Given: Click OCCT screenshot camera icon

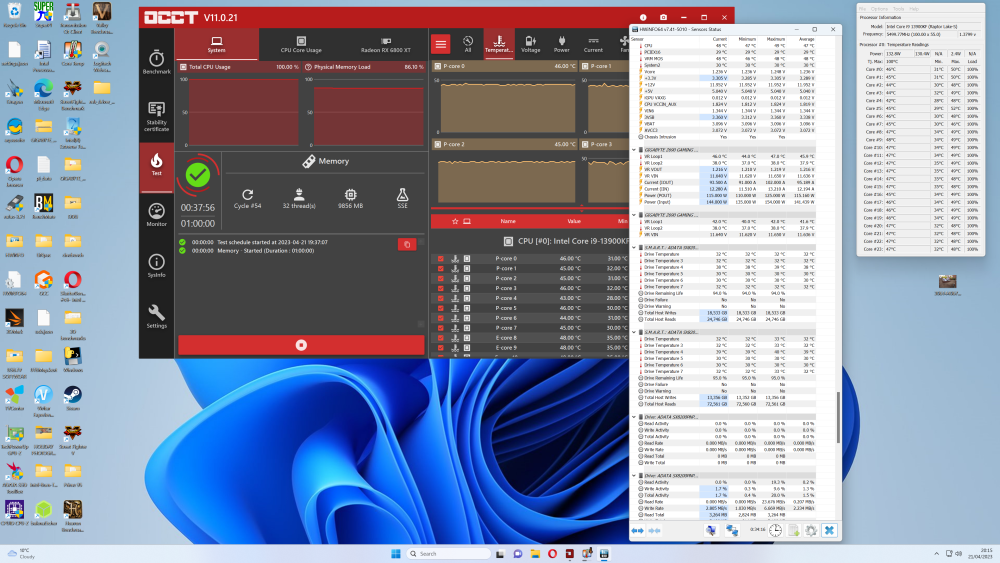Looking at the screenshot, I should [x=663, y=17].
